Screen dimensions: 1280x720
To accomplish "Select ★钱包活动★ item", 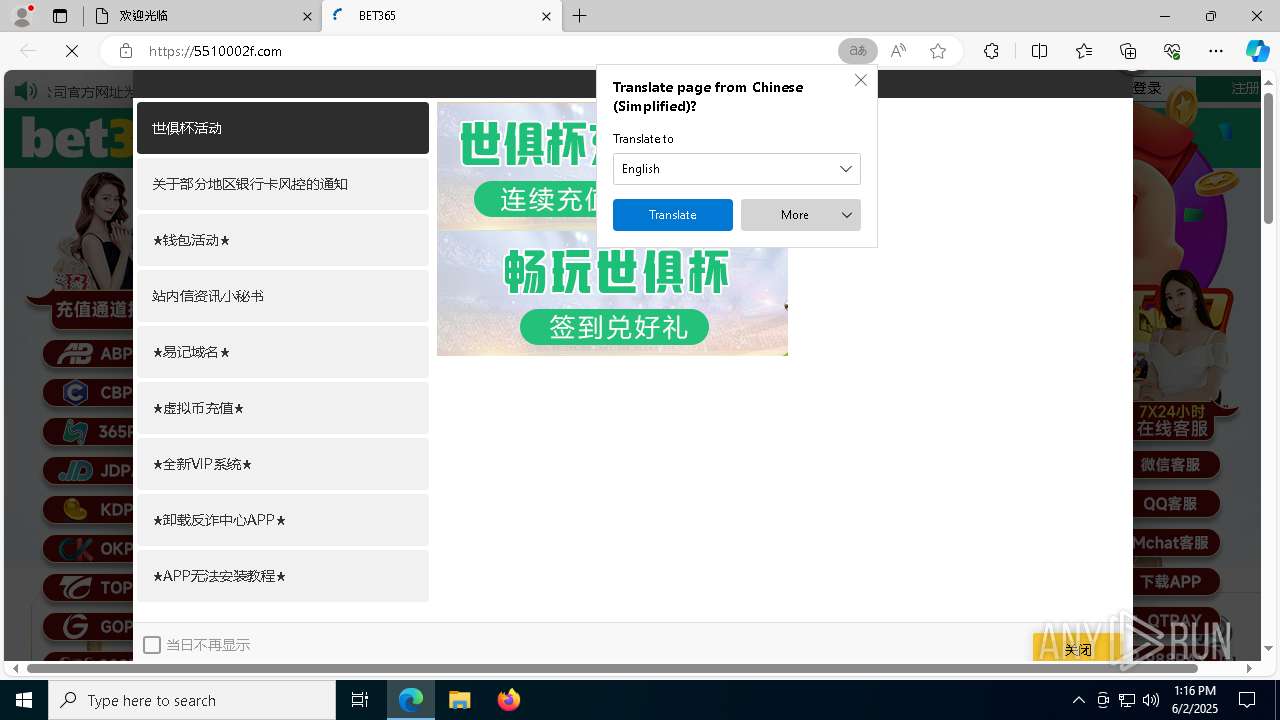I will [x=283, y=240].
